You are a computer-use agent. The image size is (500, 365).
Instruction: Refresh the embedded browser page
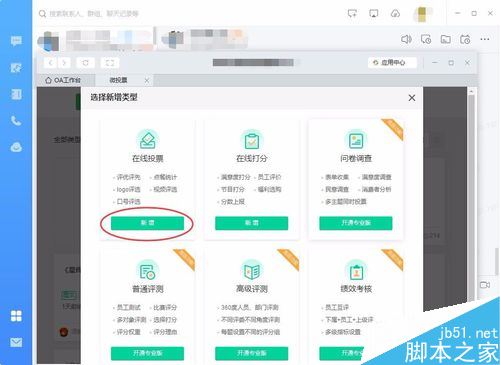pos(85,63)
